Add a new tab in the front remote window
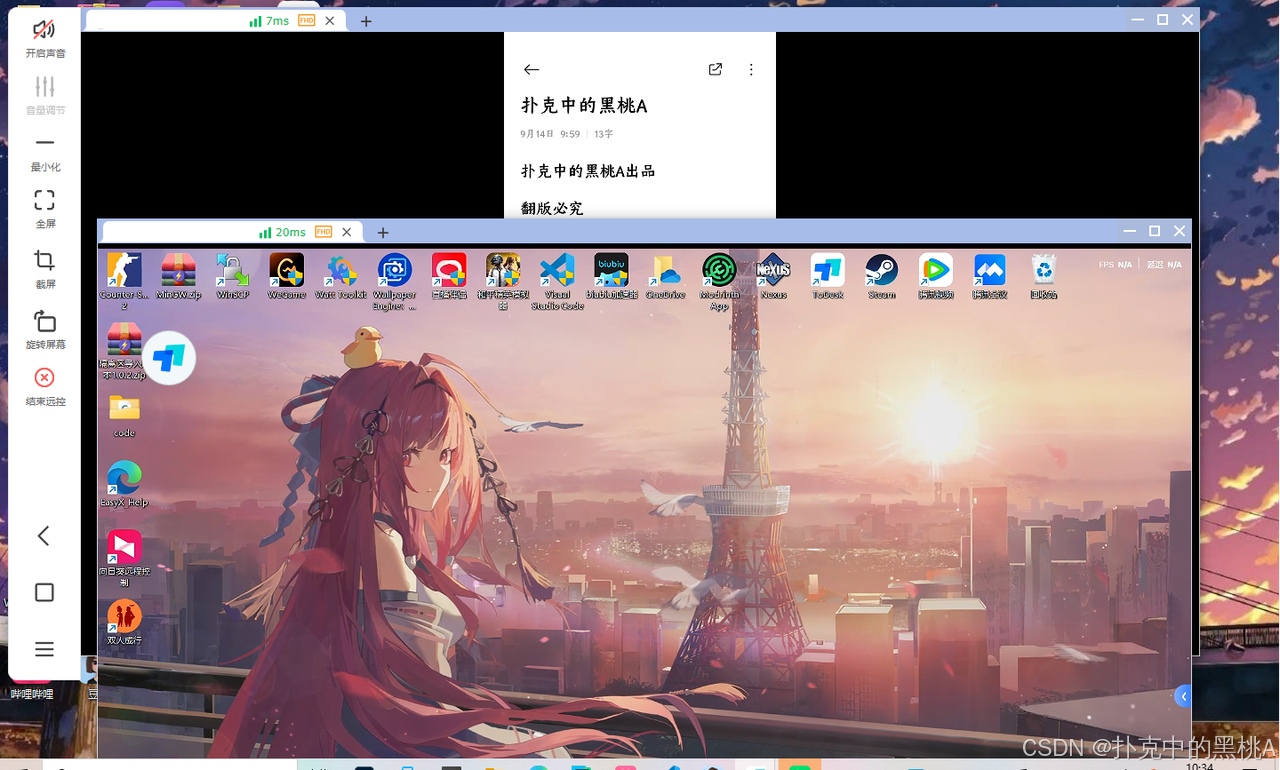This screenshot has width=1280, height=770. (x=383, y=232)
